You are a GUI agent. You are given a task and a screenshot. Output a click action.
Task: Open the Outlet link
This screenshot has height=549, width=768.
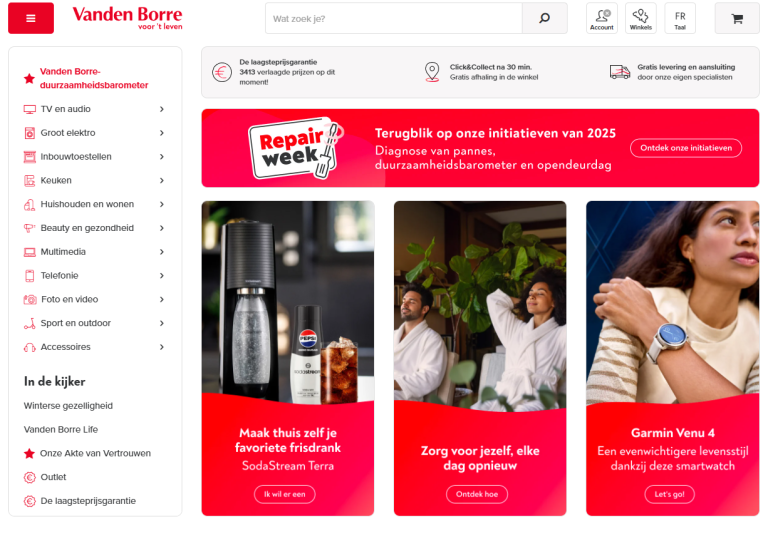53,477
